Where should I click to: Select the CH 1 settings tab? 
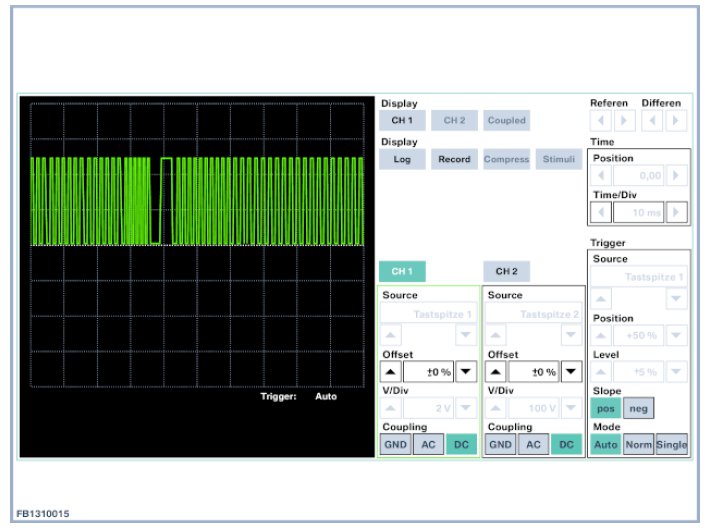click(x=401, y=271)
